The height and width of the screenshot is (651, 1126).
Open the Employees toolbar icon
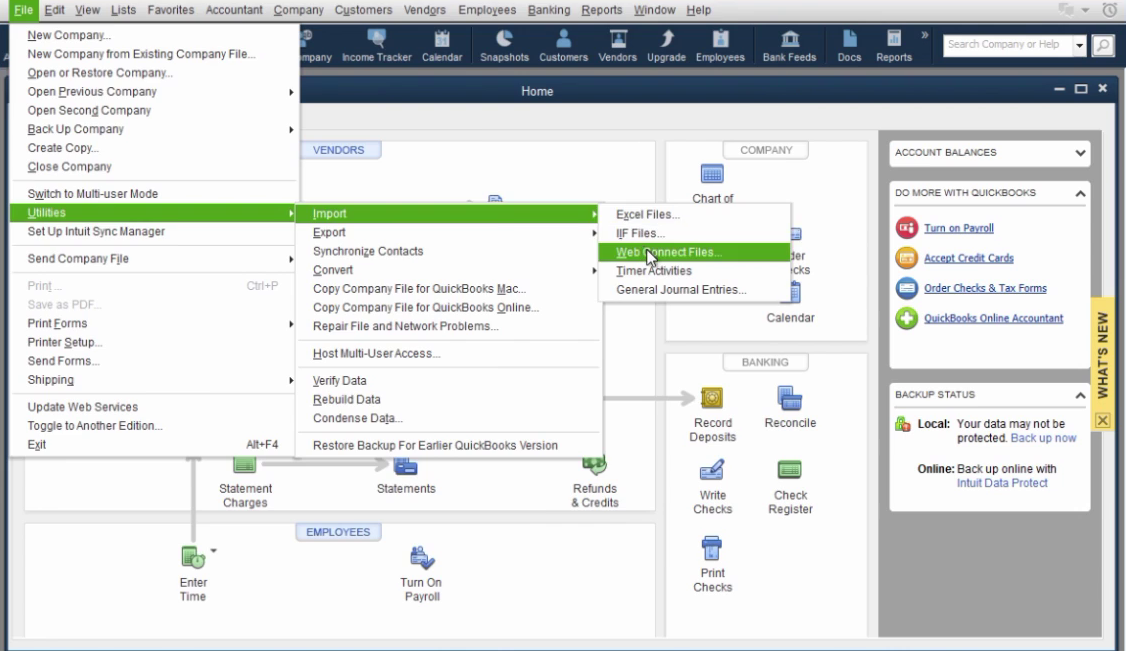pos(720,46)
